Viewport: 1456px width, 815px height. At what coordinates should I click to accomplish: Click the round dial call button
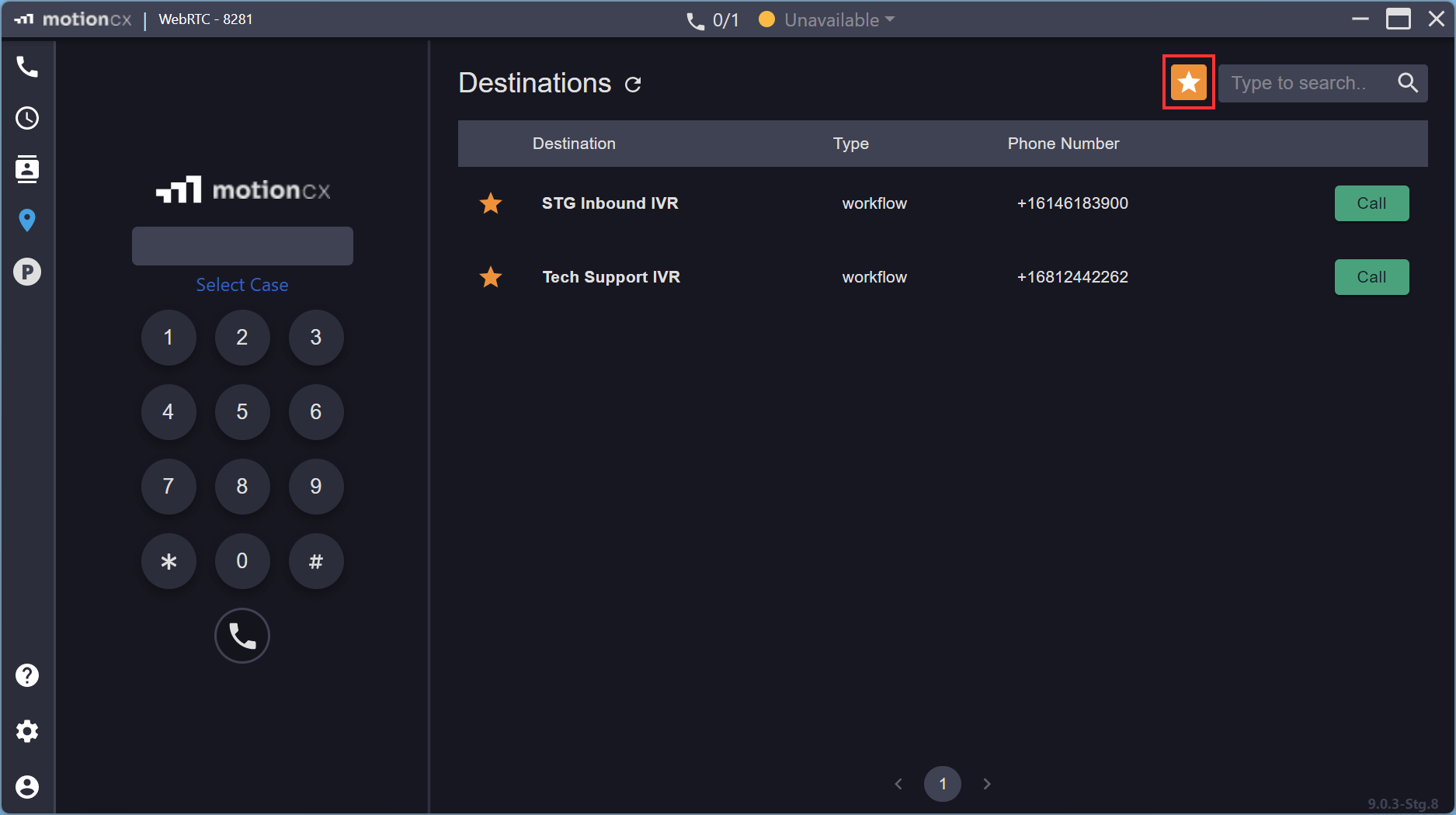click(242, 636)
